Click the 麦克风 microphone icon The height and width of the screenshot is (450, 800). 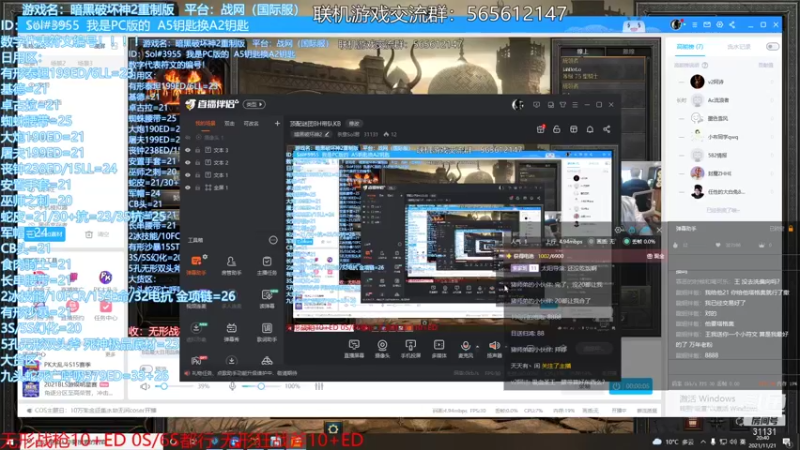click(465, 348)
